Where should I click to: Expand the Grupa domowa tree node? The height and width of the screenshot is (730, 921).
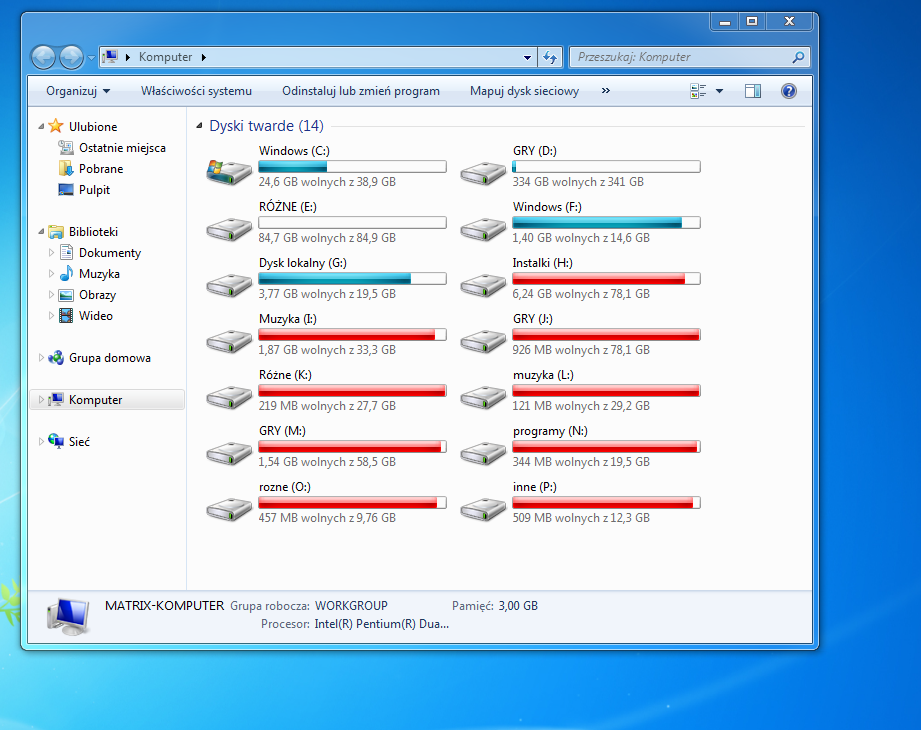point(41,358)
